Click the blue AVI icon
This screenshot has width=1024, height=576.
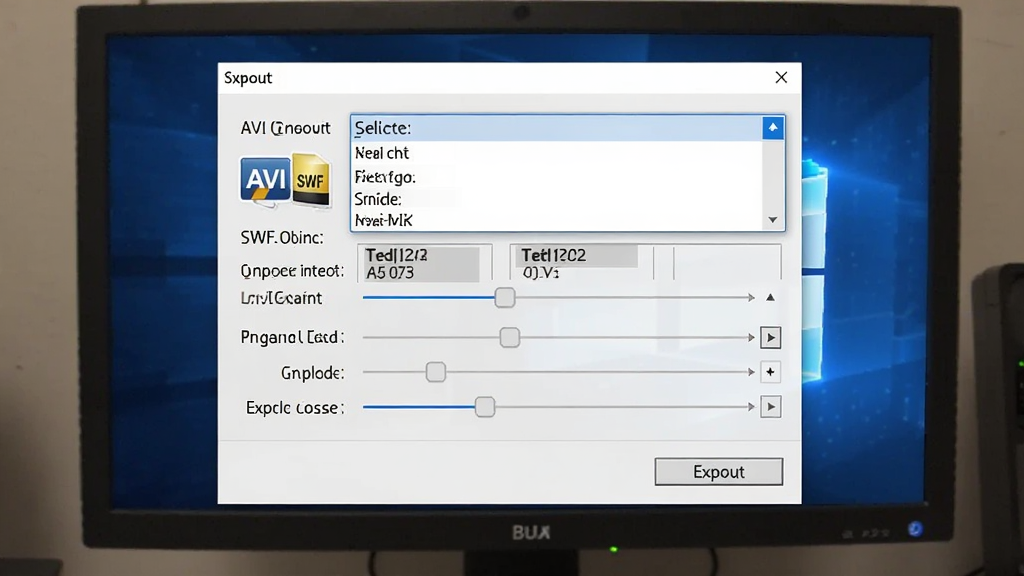click(x=265, y=180)
